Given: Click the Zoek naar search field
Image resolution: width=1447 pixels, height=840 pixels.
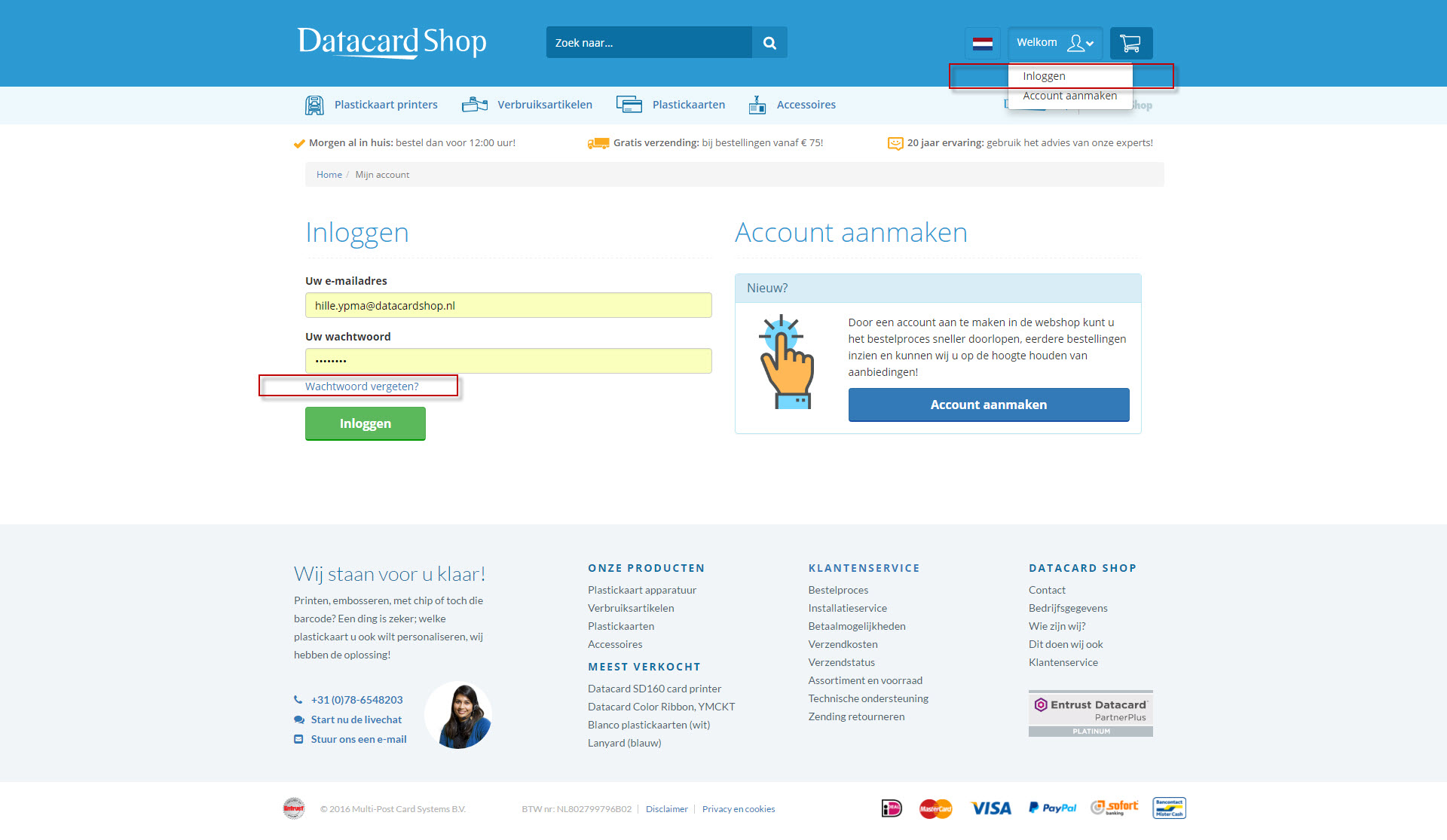Looking at the screenshot, I should pyautogui.click(x=649, y=43).
